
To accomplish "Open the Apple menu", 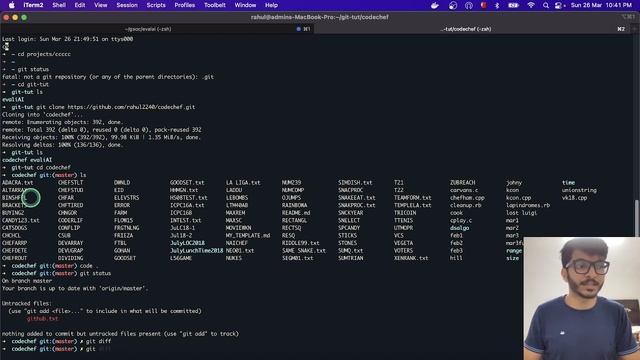I will [x=11, y=5].
